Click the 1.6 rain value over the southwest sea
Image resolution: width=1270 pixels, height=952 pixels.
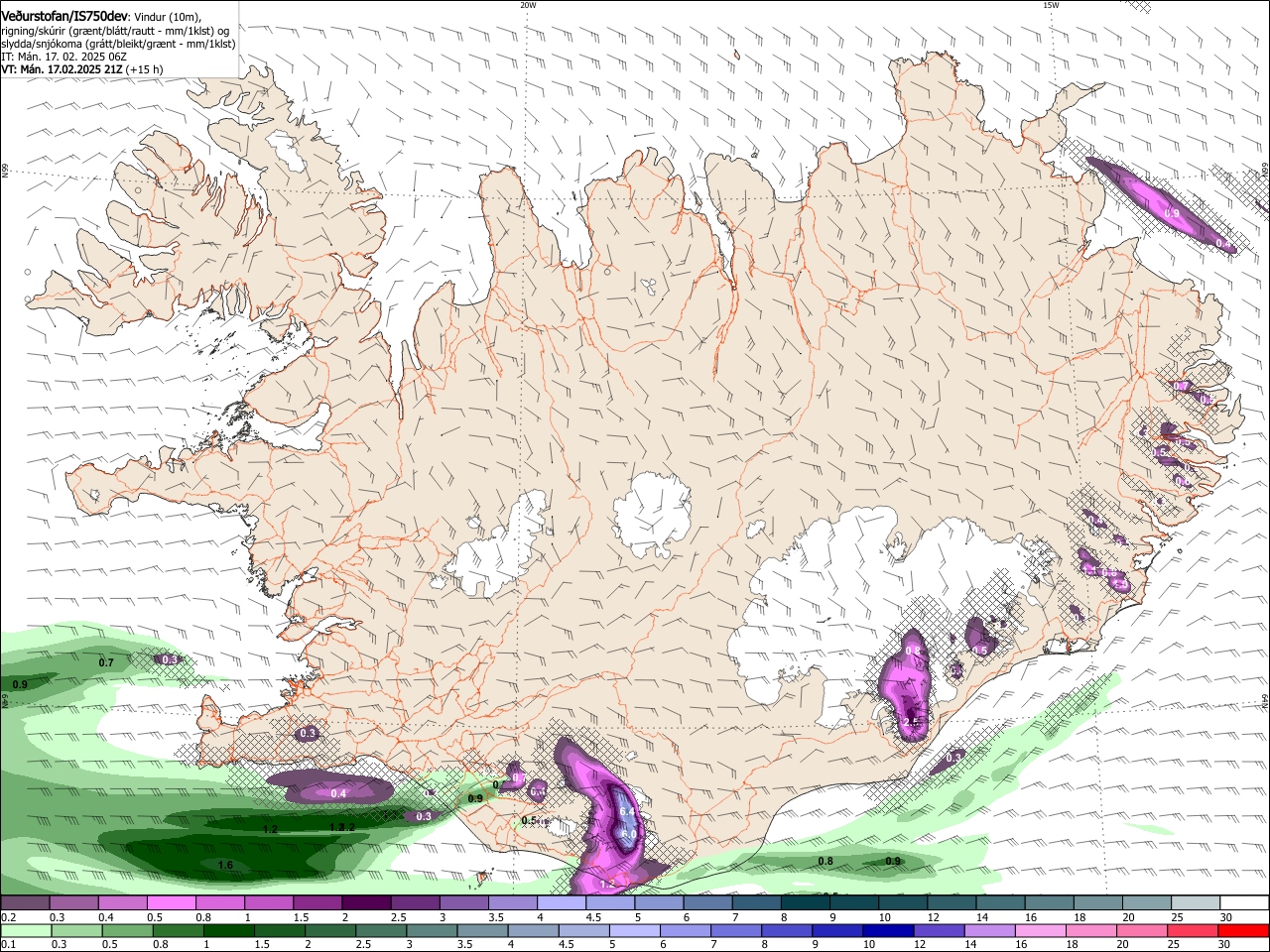(x=225, y=866)
